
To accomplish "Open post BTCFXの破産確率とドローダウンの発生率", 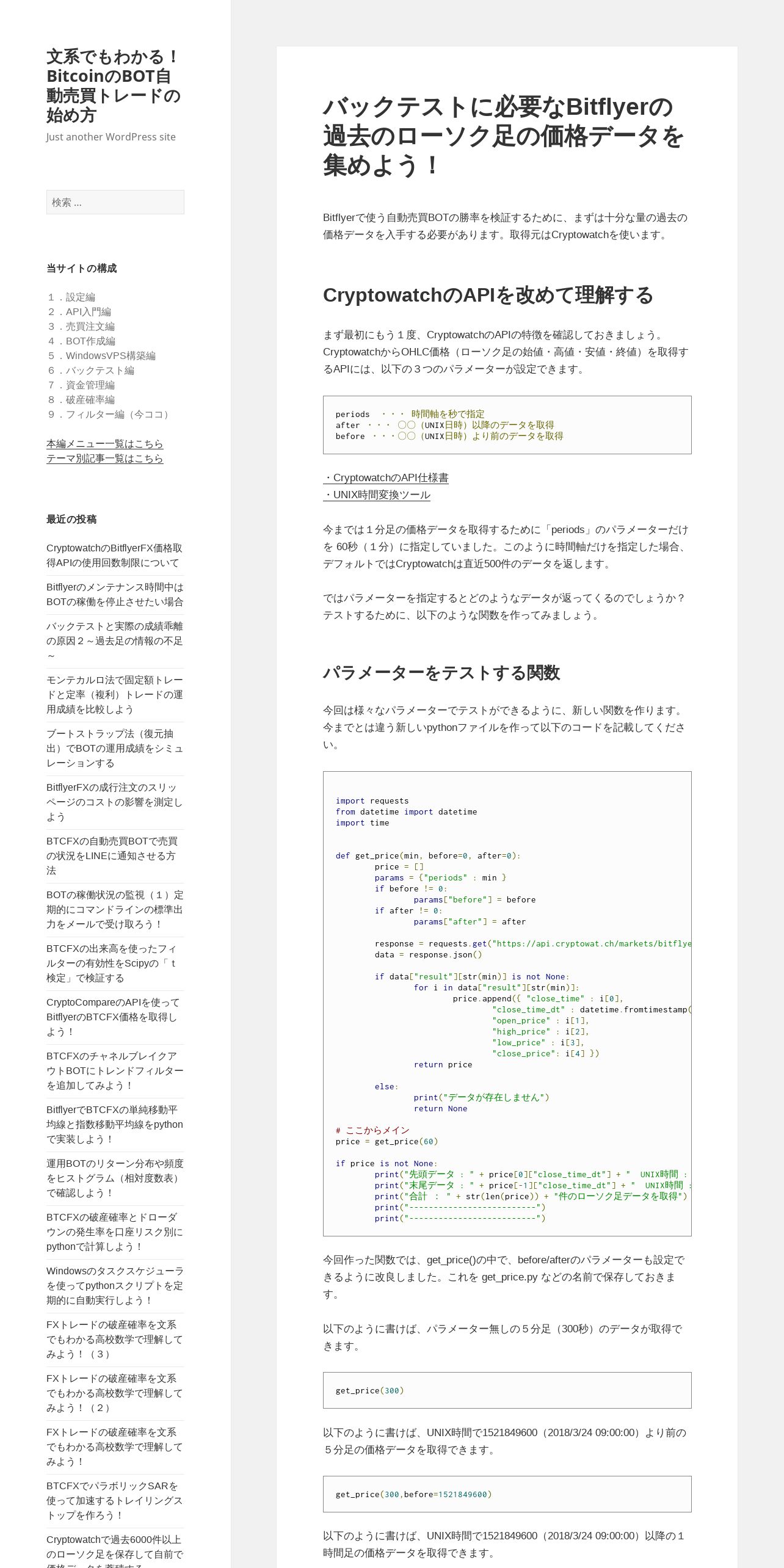I will tap(115, 1232).
